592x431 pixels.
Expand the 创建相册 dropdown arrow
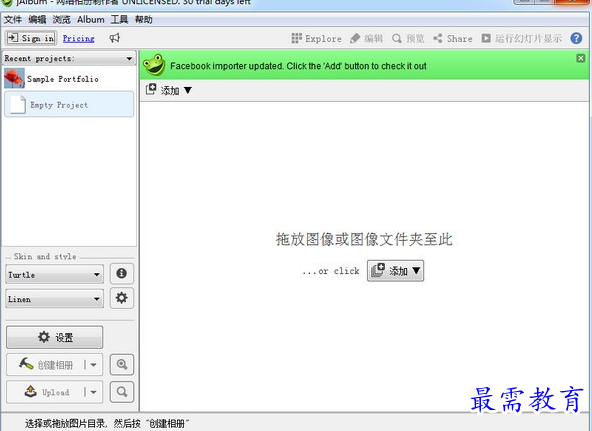tap(93, 365)
